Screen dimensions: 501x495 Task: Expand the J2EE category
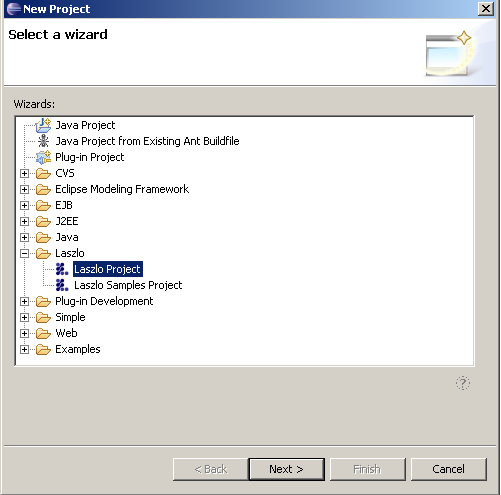24,221
